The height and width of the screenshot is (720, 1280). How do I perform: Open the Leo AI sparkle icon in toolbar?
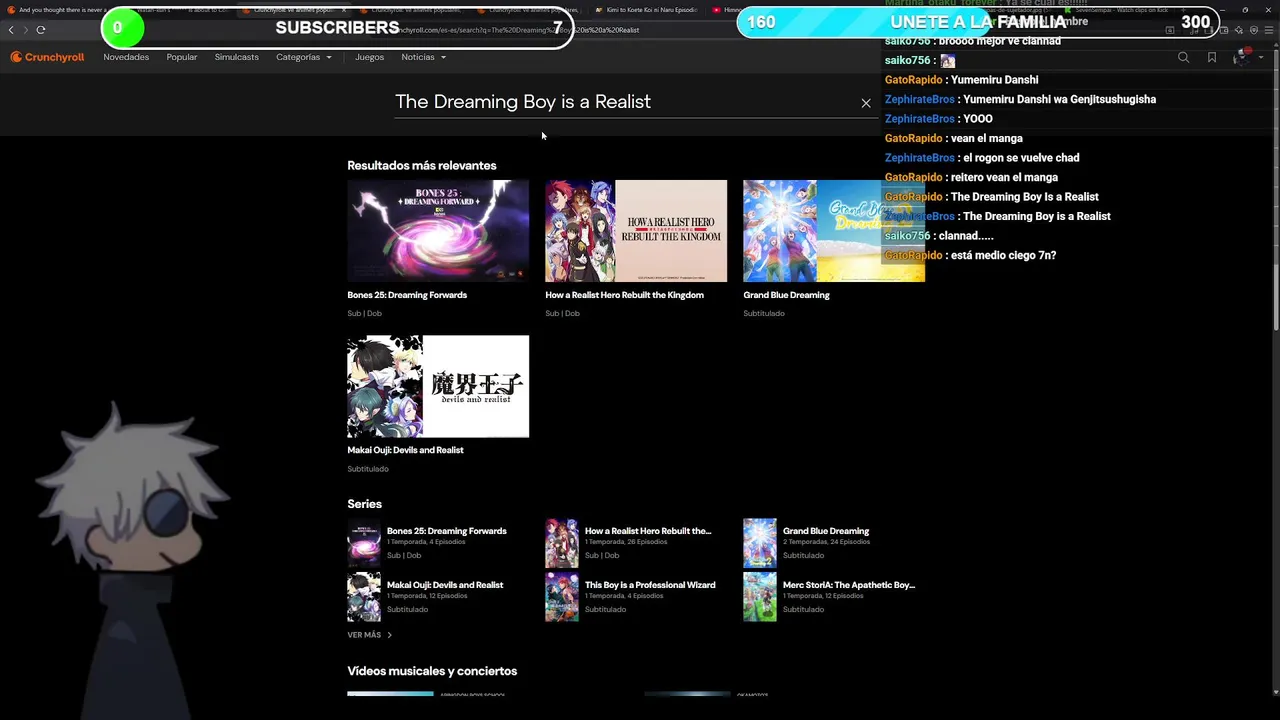pyautogui.click(x=1240, y=30)
